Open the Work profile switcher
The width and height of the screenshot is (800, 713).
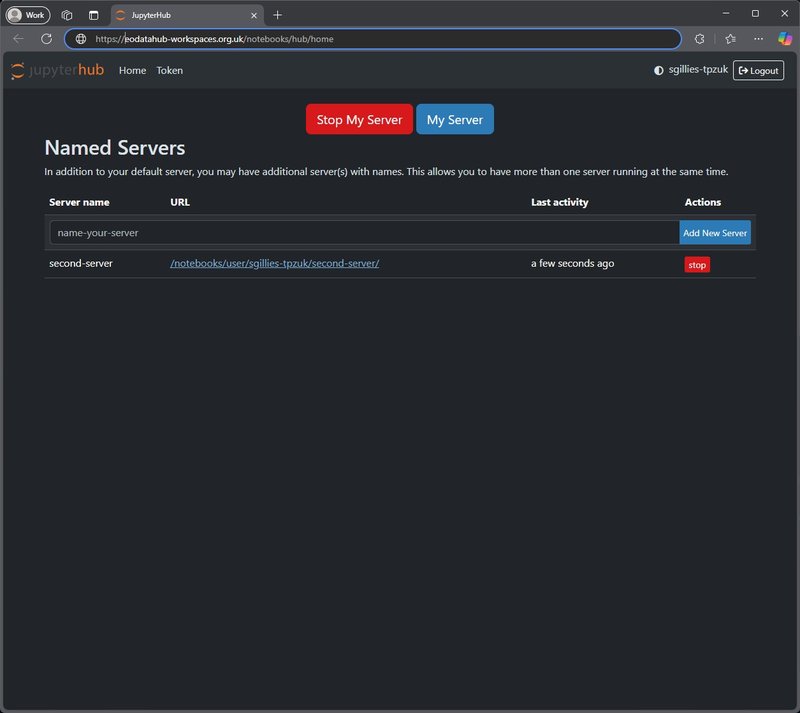pyautogui.click(x=28, y=15)
